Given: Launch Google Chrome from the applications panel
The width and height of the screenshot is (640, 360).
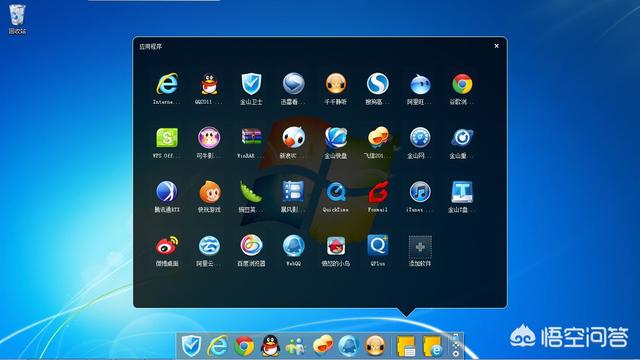Looking at the screenshot, I should [x=462, y=84].
